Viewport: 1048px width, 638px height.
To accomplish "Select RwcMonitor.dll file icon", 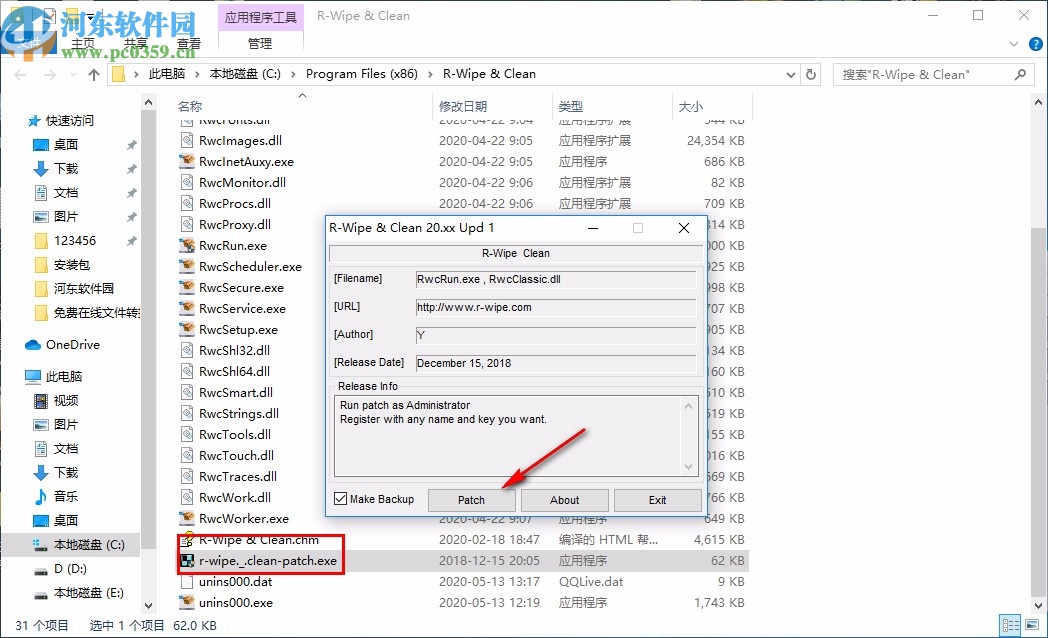I will (187, 182).
